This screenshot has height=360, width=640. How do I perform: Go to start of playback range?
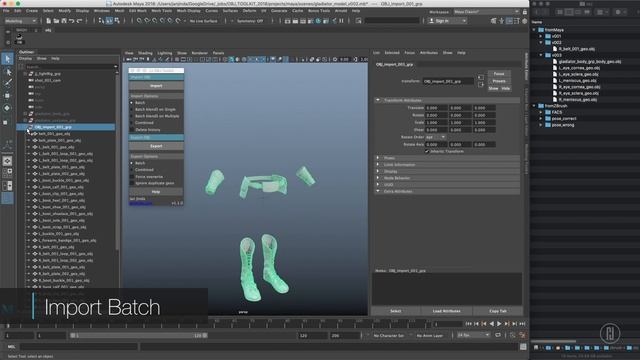click(x=468, y=324)
